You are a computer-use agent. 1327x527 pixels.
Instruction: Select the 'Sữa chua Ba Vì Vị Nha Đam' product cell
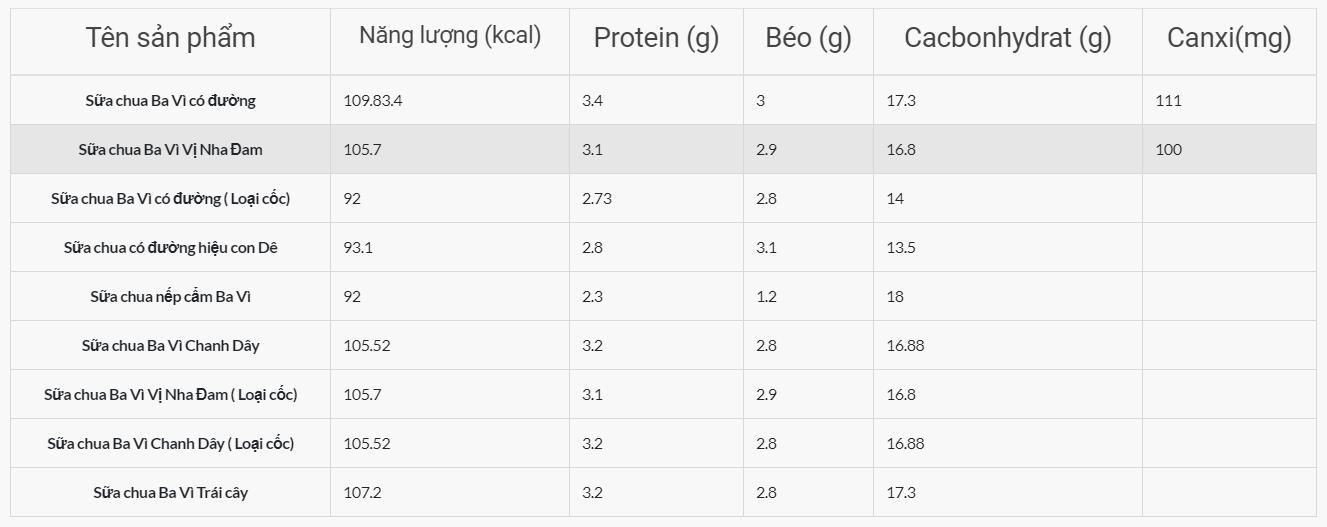click(170, 149)
